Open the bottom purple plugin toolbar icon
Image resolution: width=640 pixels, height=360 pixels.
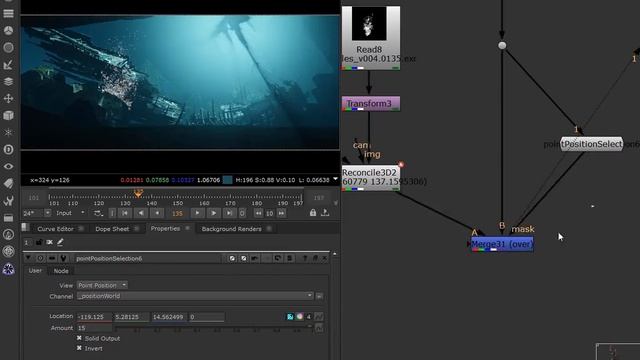[x=8, y=269]
